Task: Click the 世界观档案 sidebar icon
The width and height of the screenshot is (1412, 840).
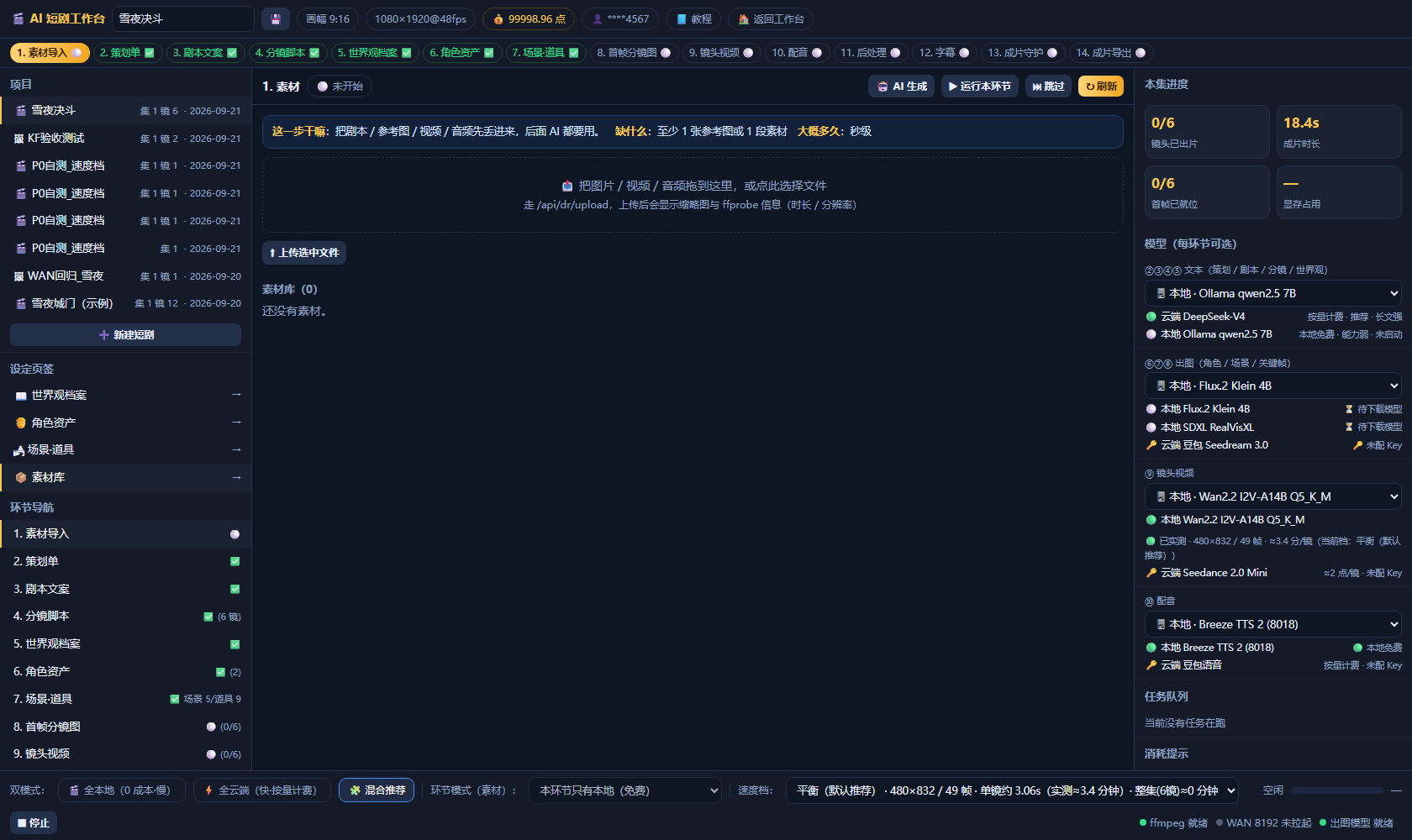Action: [x=21, y=396]
